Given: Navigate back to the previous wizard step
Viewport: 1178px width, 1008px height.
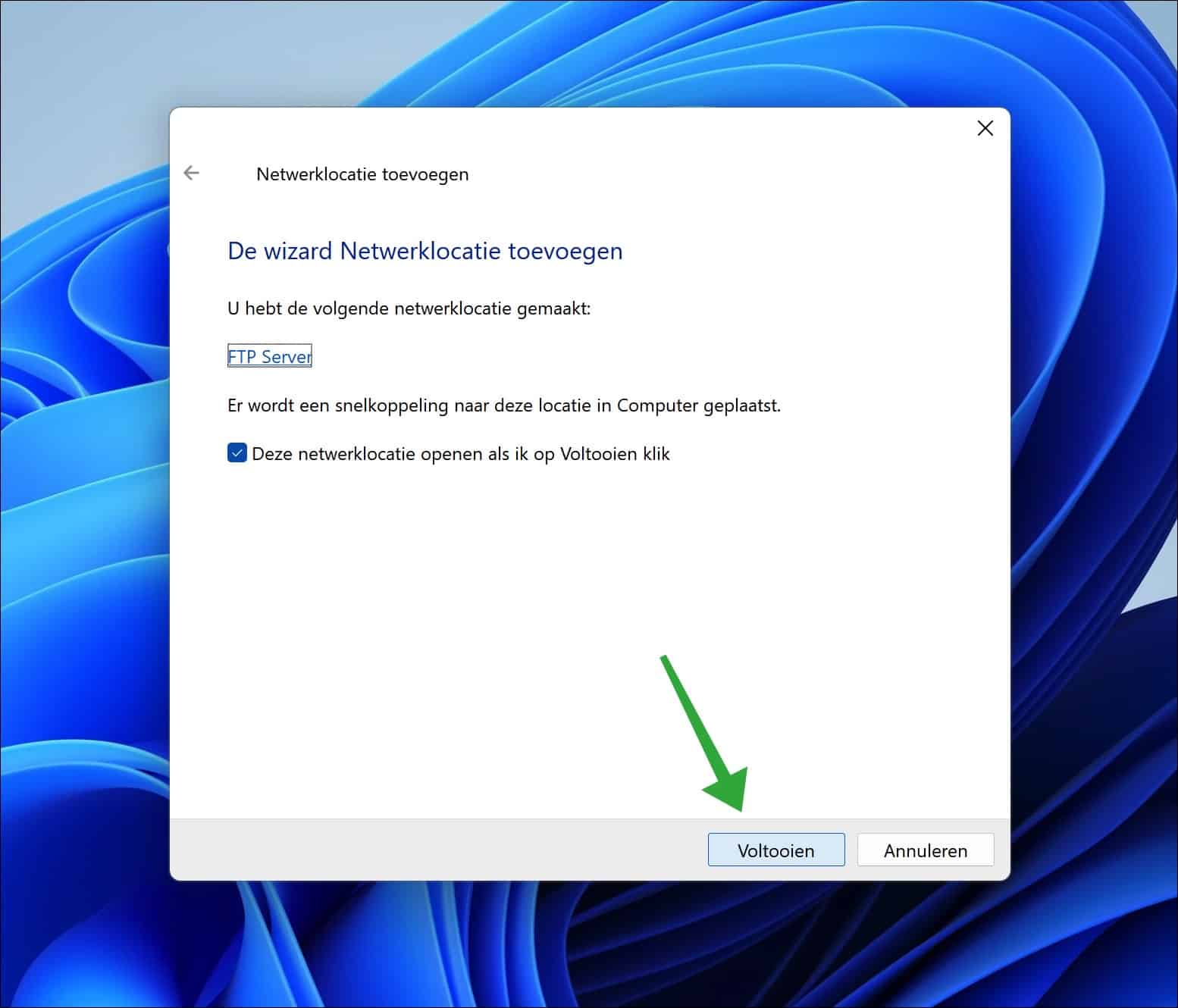Looking at the screenshot, I should [191, 173].
